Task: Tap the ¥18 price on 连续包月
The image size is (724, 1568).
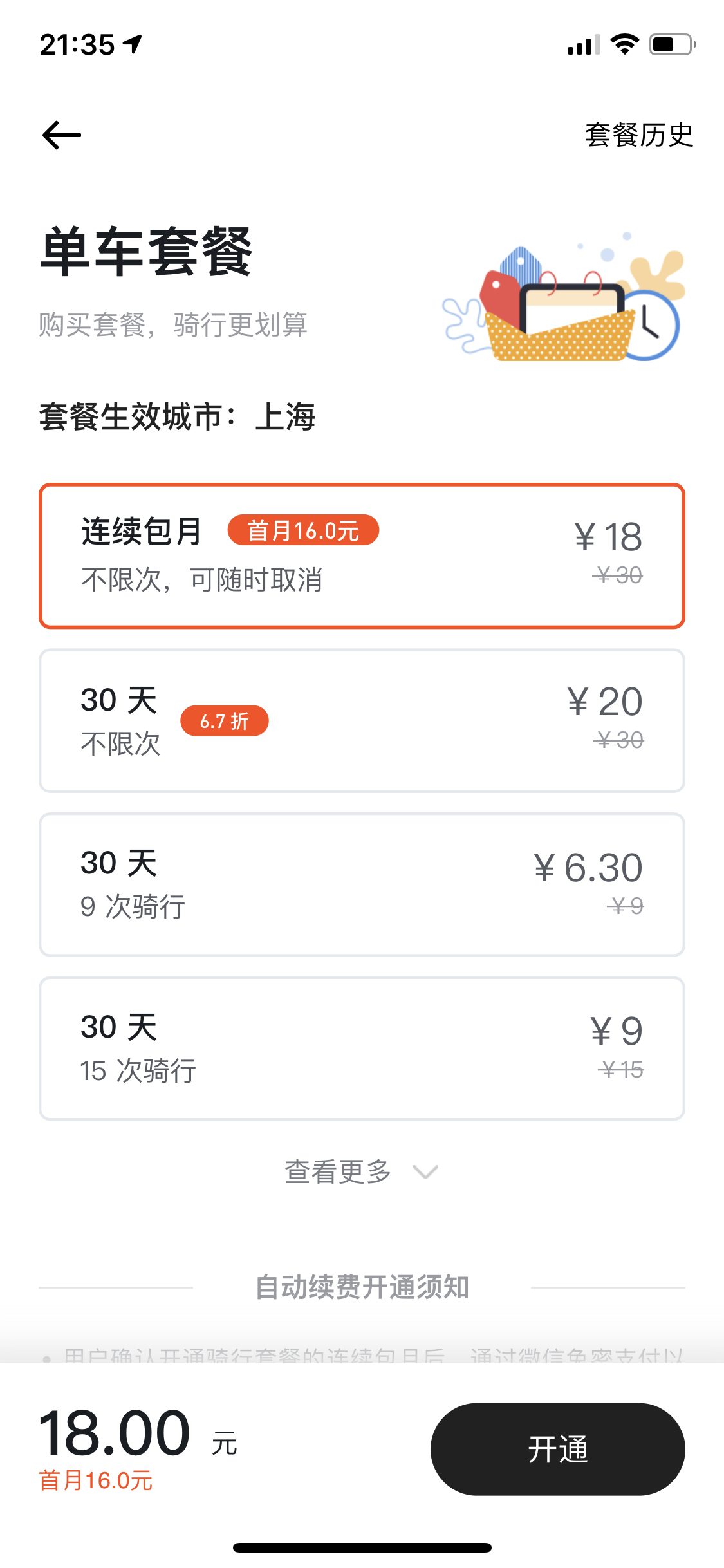Action: pyautogui.click(x=608, y=537)
